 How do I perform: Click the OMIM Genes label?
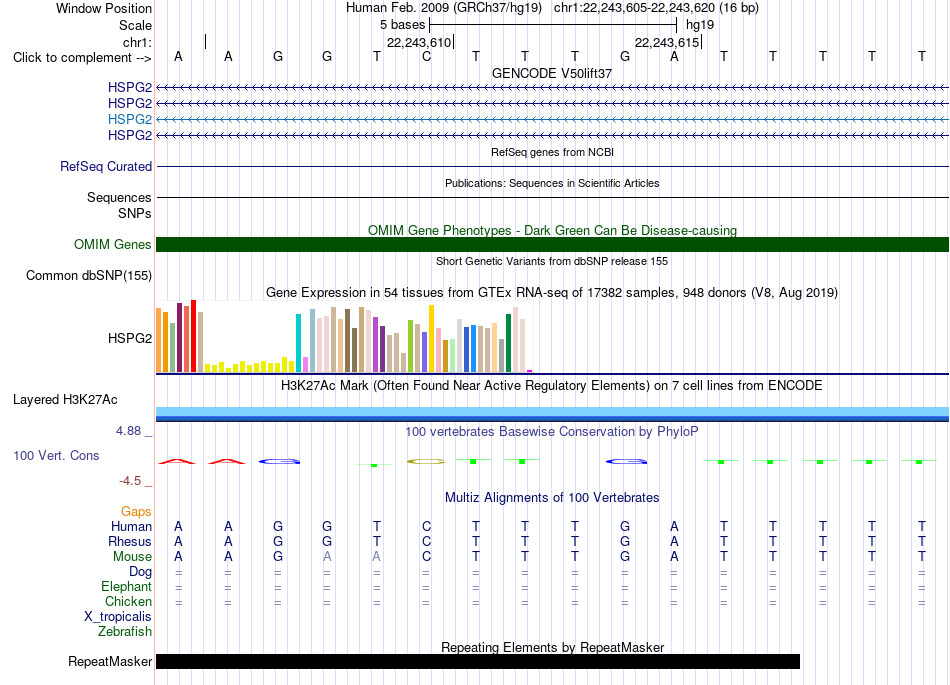[x=112, y=244]
